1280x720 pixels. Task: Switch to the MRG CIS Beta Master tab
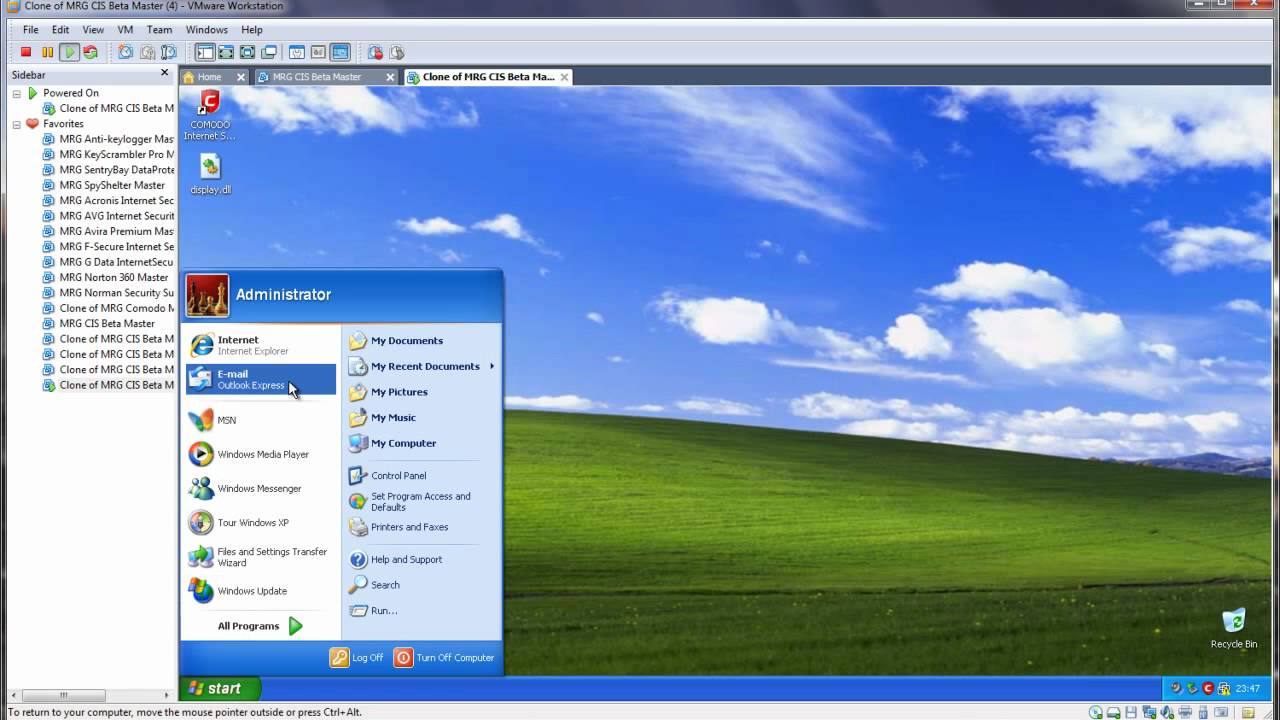317,77
